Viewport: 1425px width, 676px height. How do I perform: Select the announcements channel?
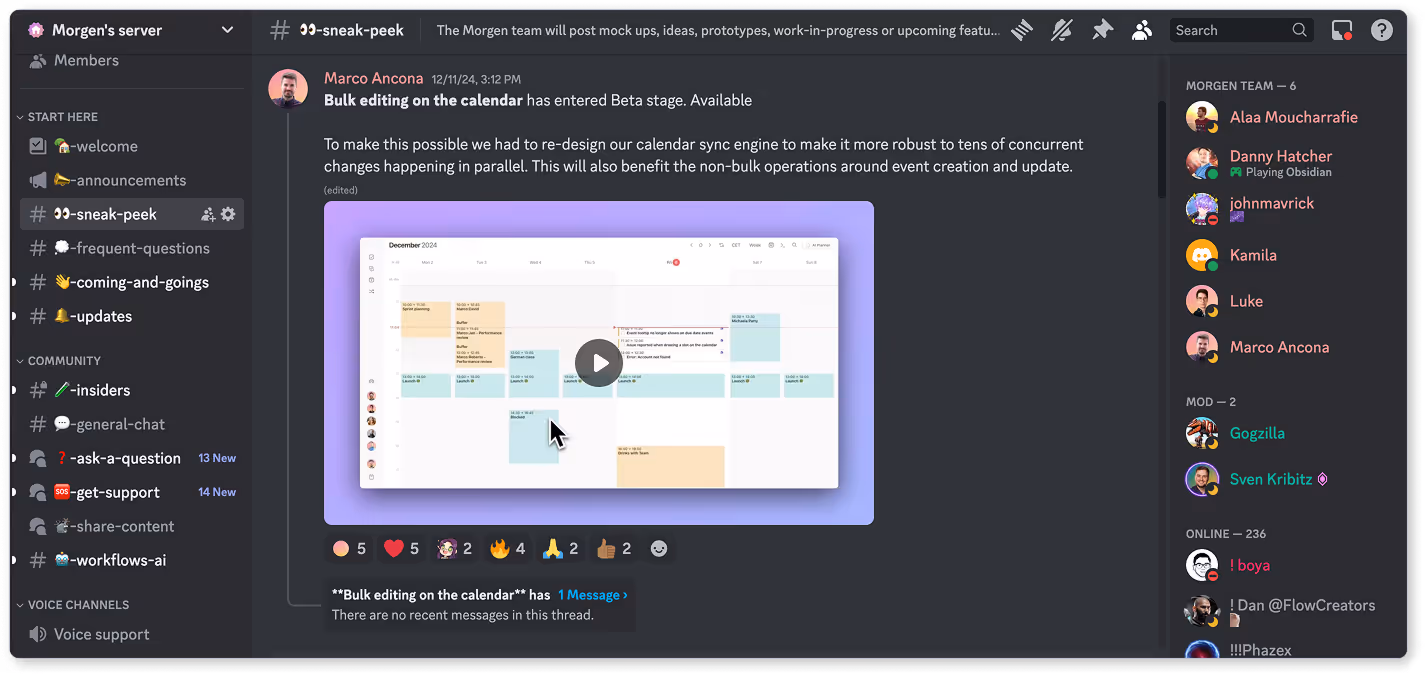(x=120, y=180)
